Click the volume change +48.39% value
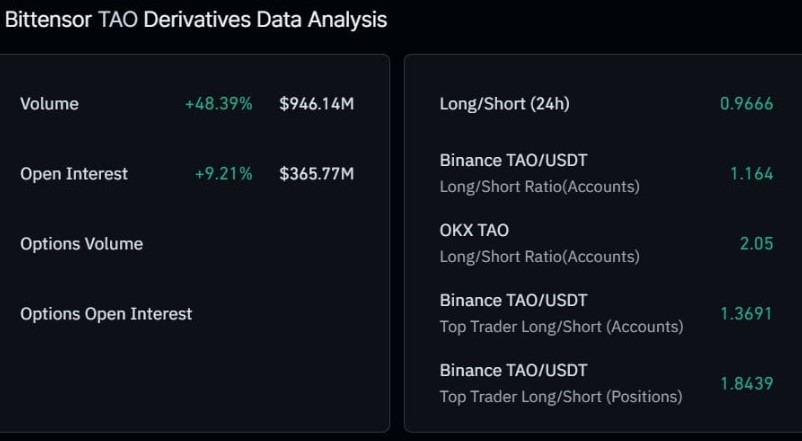 (x=218, y=104)
